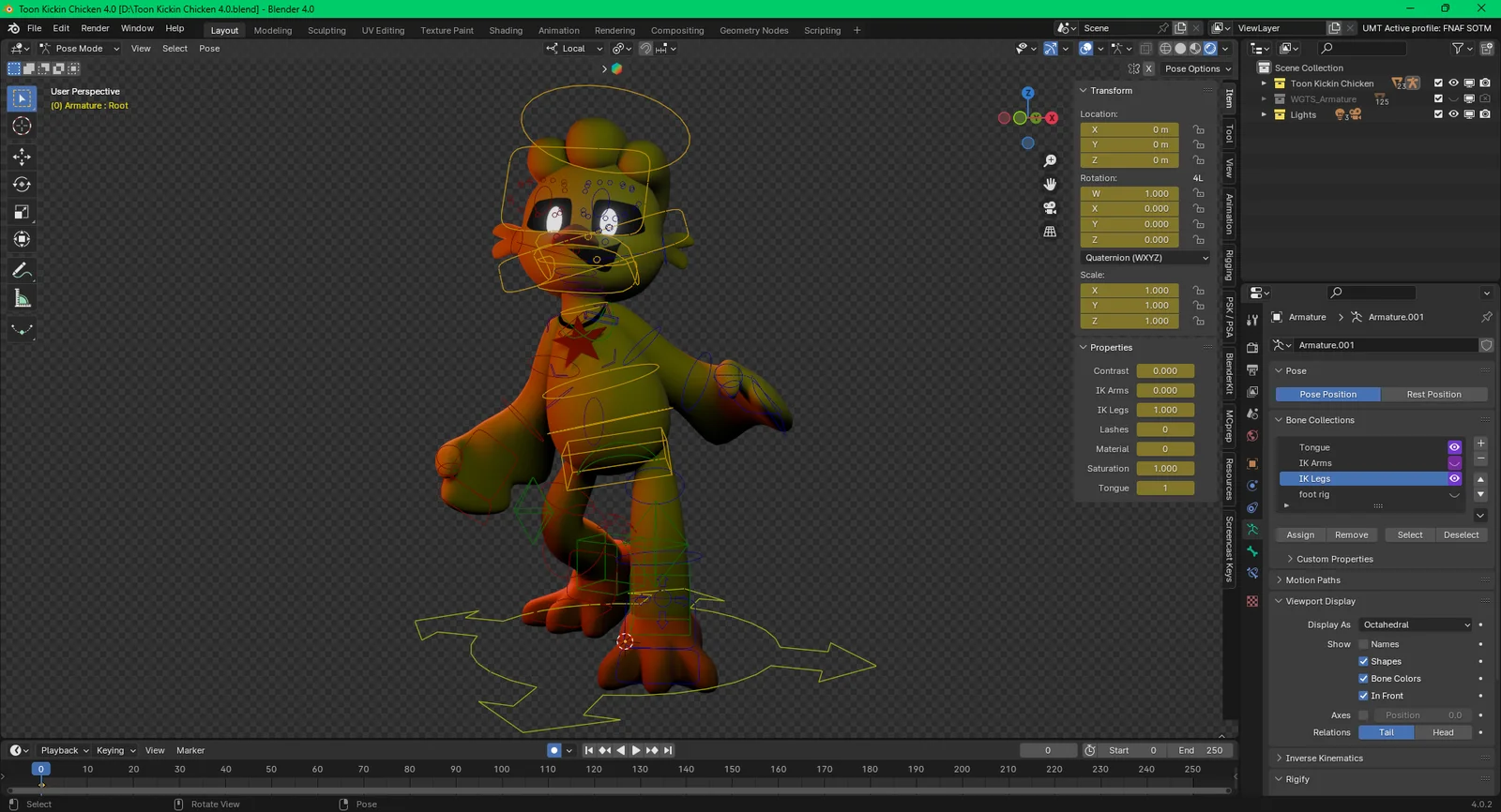Viewport: 1501px width, 812px height.
Task: Open the Bone Constraints properties tab icon
Action: tap(1252, 573)
